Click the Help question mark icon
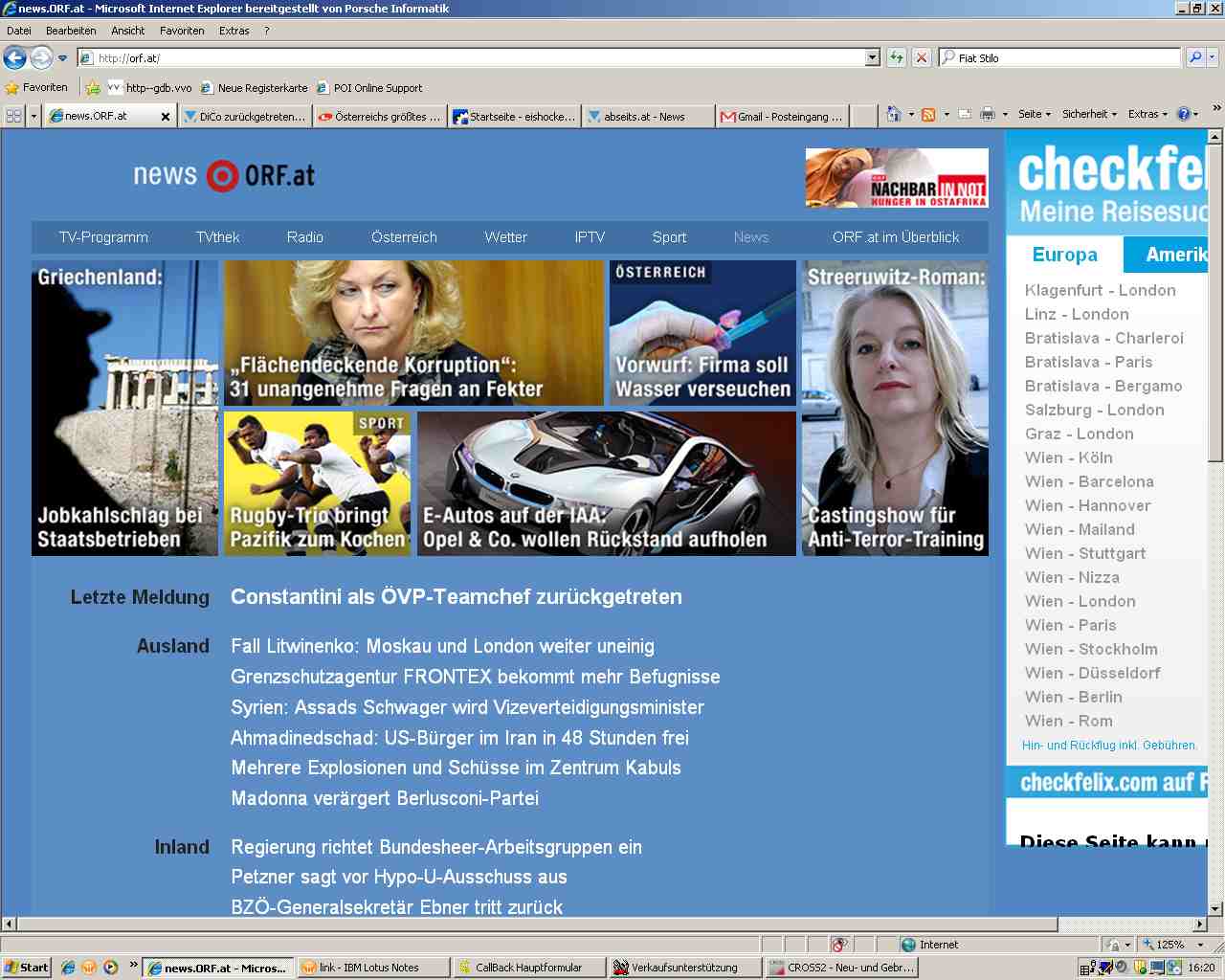Screen dimensions: 1225x980 pos(1184,114)
